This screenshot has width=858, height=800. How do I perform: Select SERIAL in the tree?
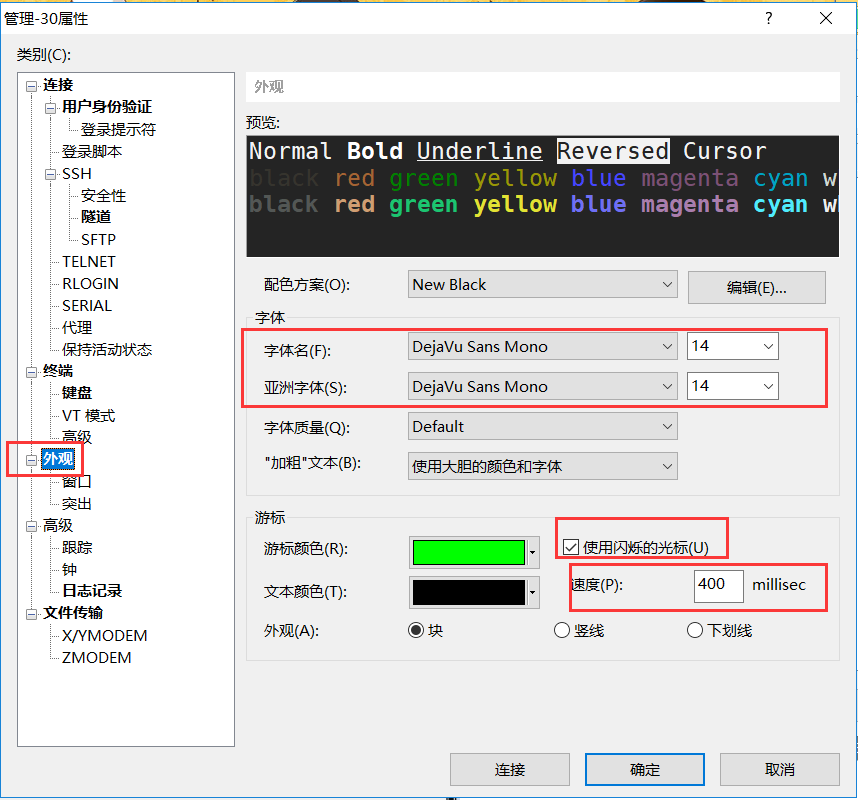(87, 305)
